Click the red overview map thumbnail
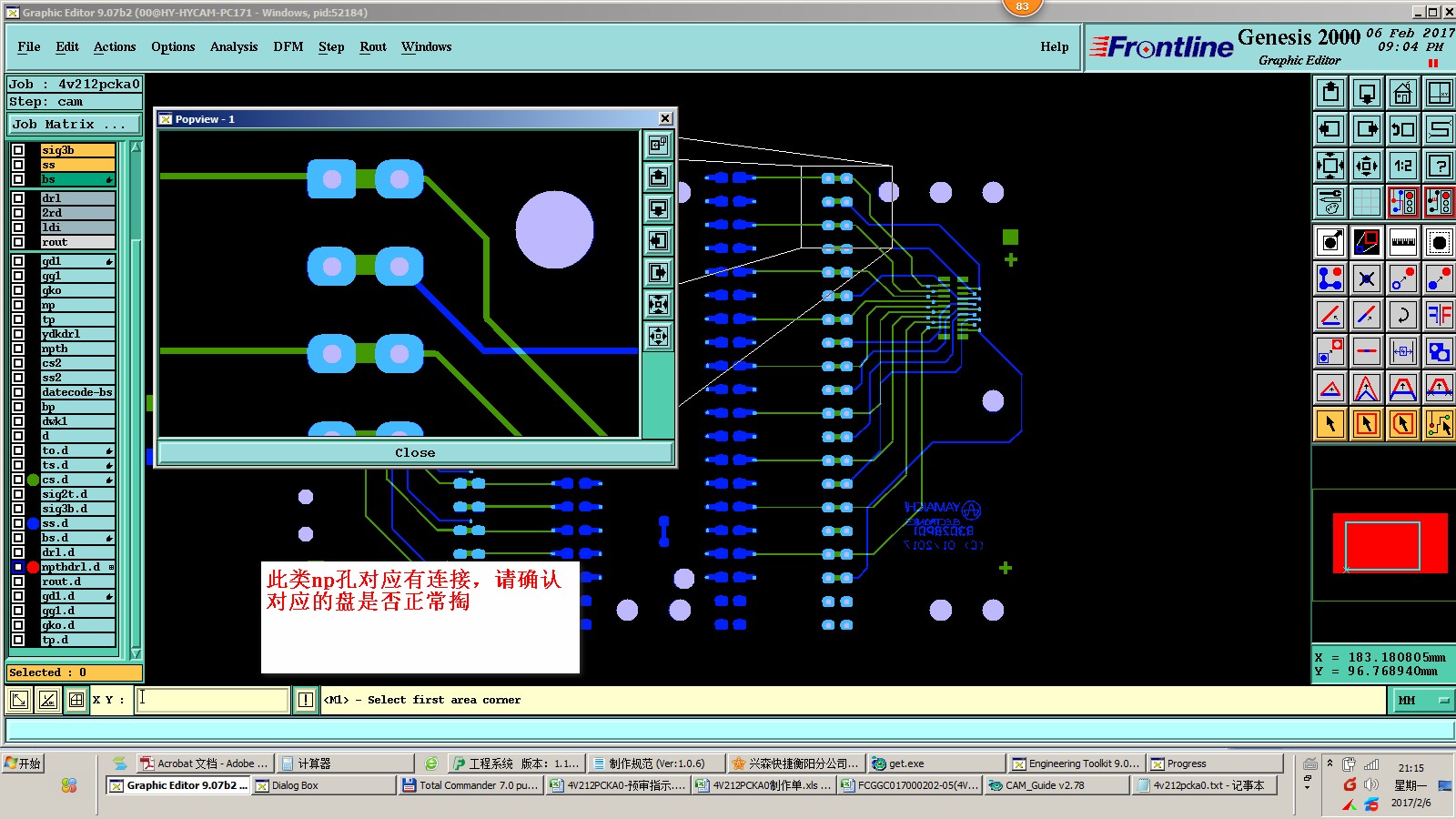The height and width of the screenshot is (819, 1456). tap(1390, 543)
